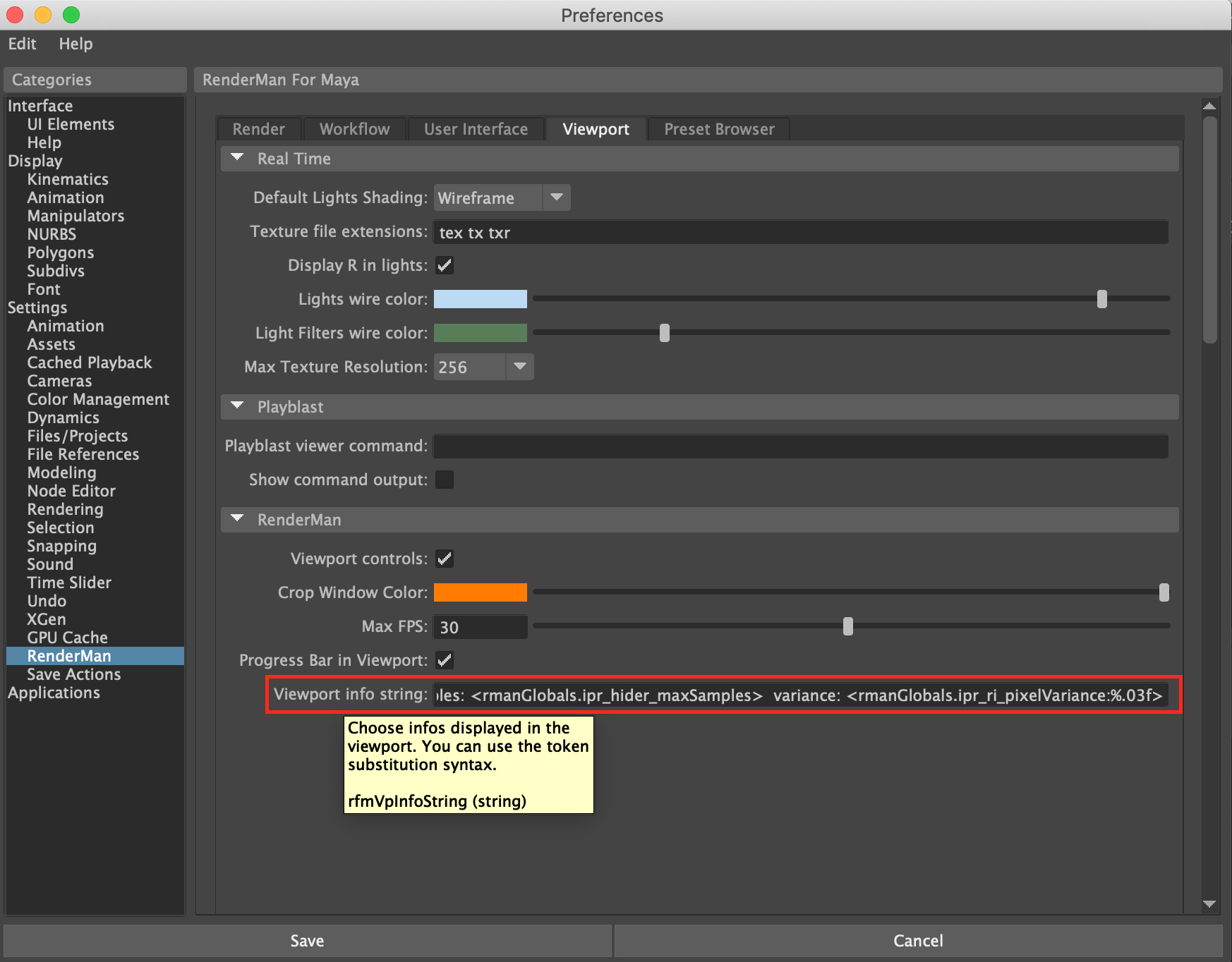Image resolution: width=1232 pixels, height=962 pixels.
Task: Disable Progress Bar in Viewport checkbox
Action: (445, 660)
